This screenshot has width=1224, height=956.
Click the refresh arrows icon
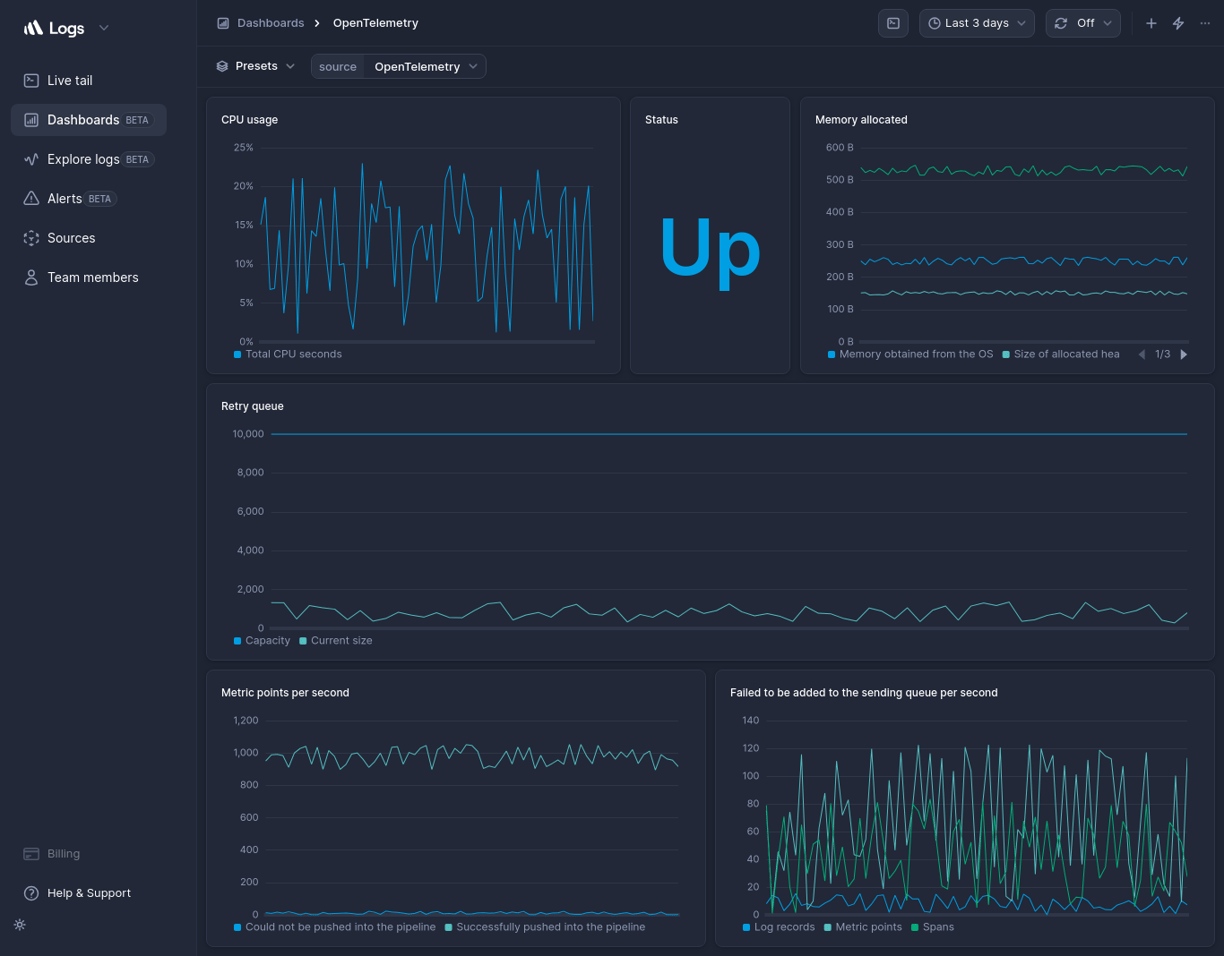tap(1061, 23)
